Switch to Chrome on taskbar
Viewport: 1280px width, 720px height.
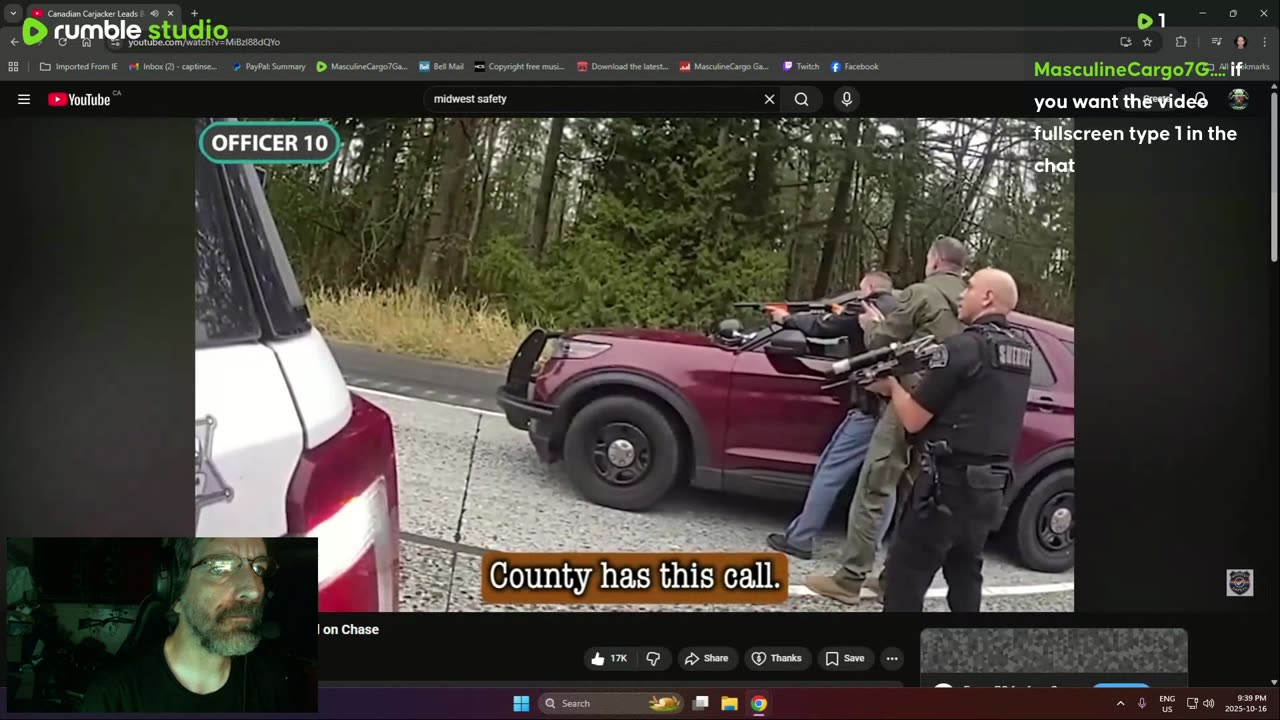[x=759, y=703]
